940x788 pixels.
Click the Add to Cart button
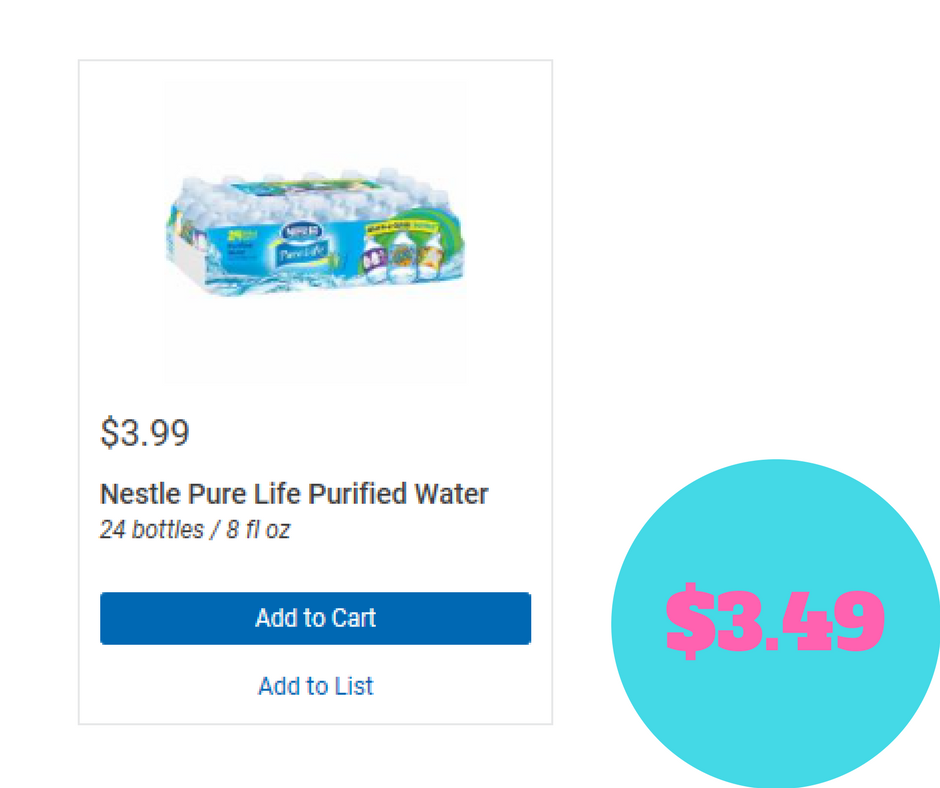(315, 618)
